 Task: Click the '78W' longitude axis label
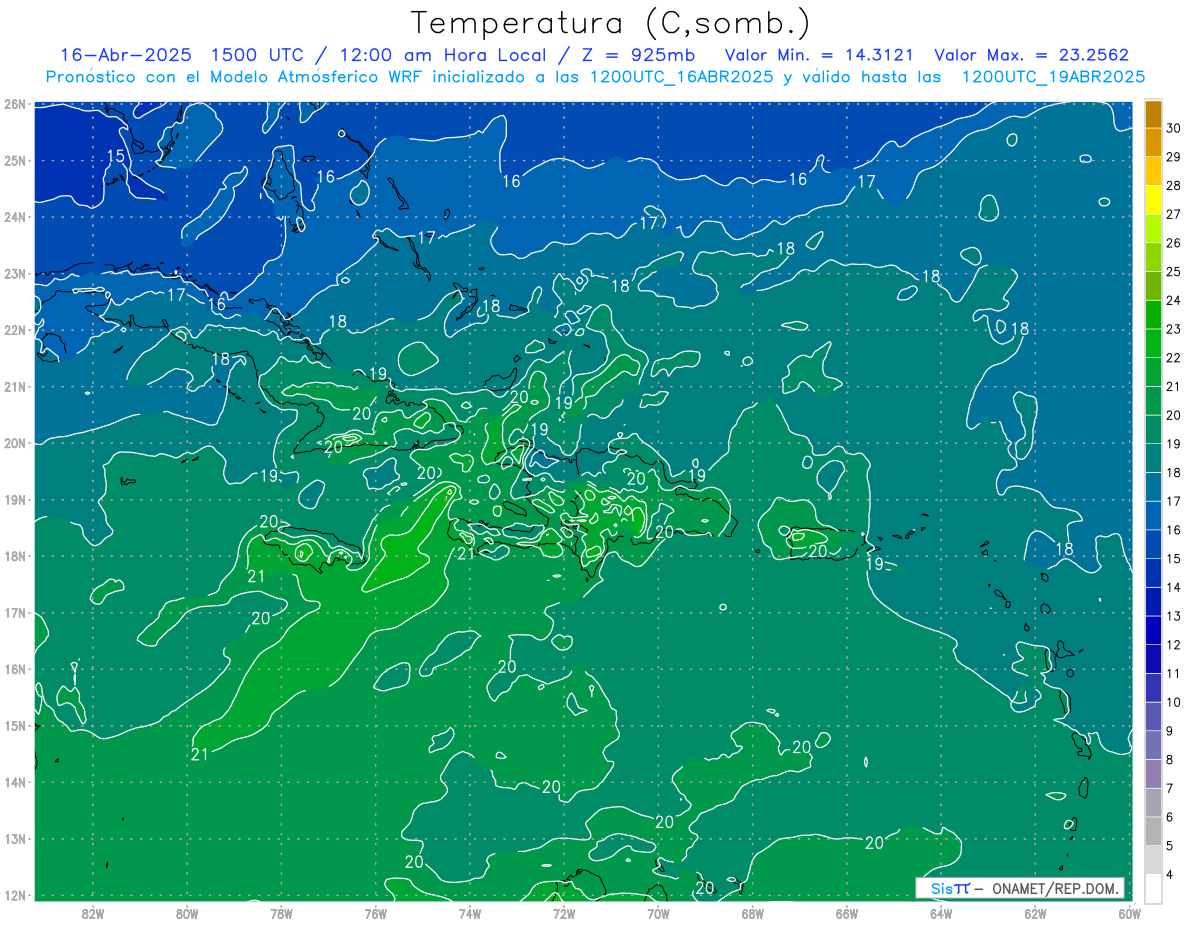coord(281,913)
